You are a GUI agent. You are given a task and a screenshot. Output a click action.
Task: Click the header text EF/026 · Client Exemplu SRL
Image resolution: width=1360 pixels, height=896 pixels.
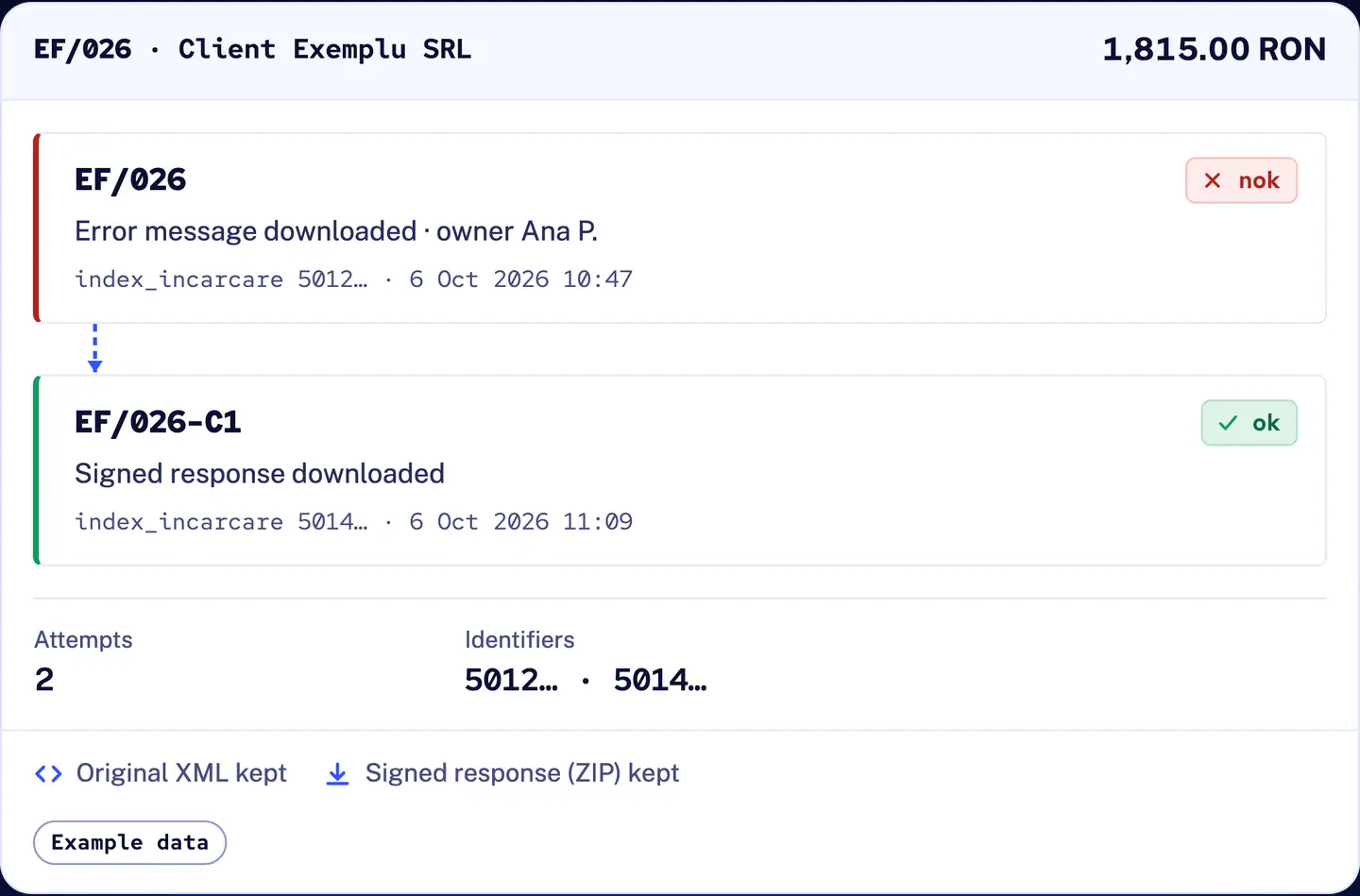tap(252, 49)
